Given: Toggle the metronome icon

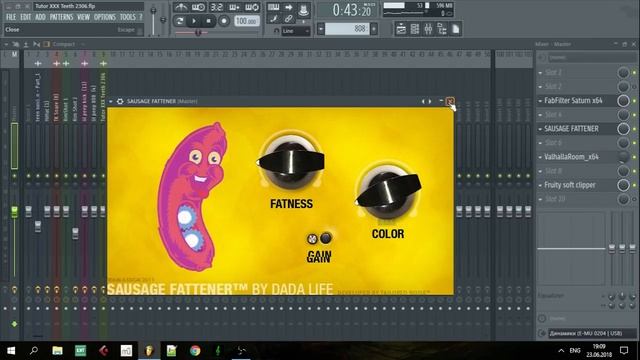Looking at the screenshot, I should (x=181, y=7).
